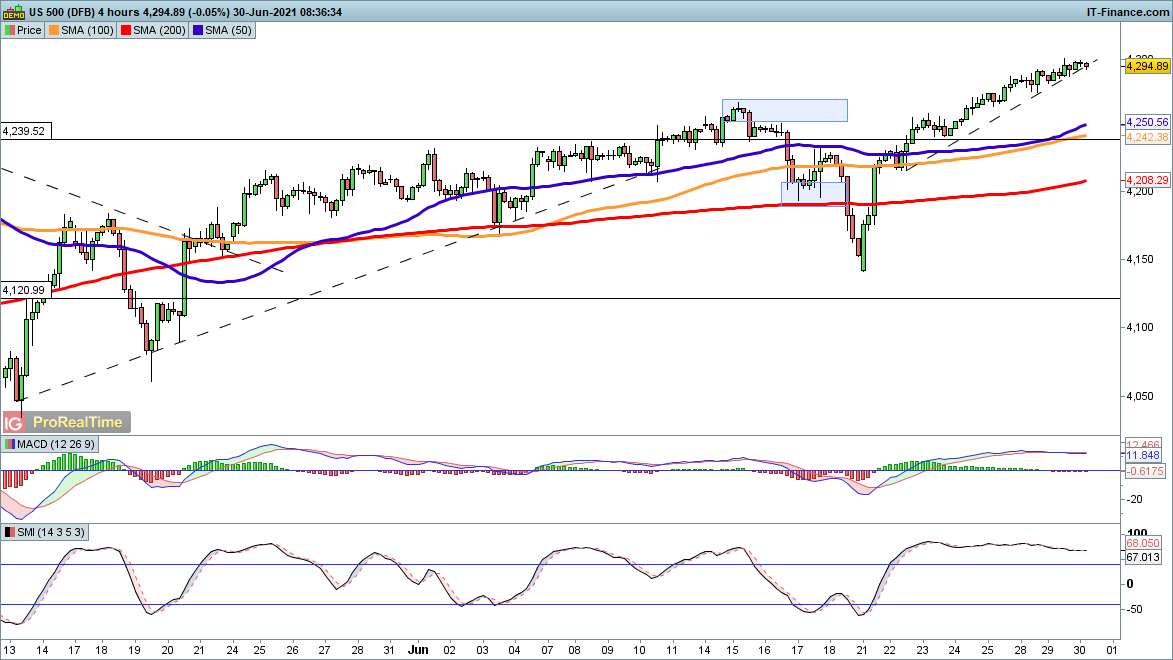Select the 4,294.89 current price tag
The image size is (1173, 660).
[x=1146, y=66]
